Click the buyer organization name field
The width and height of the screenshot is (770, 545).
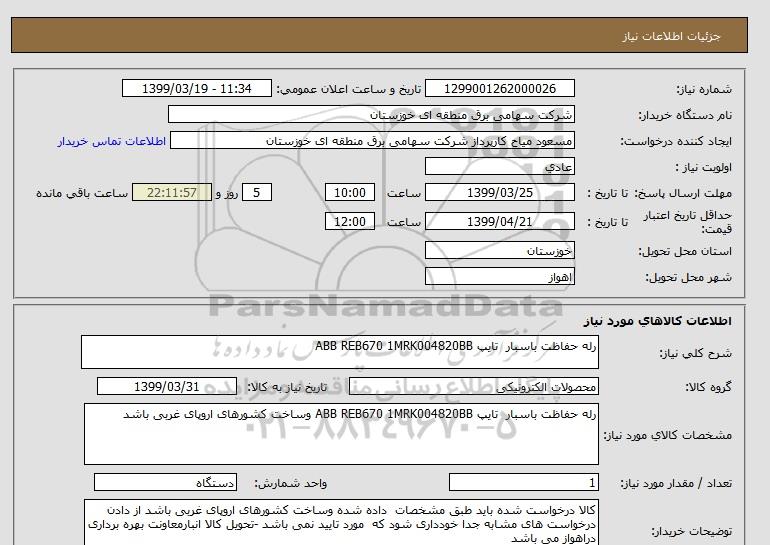[x=371, y=115]
